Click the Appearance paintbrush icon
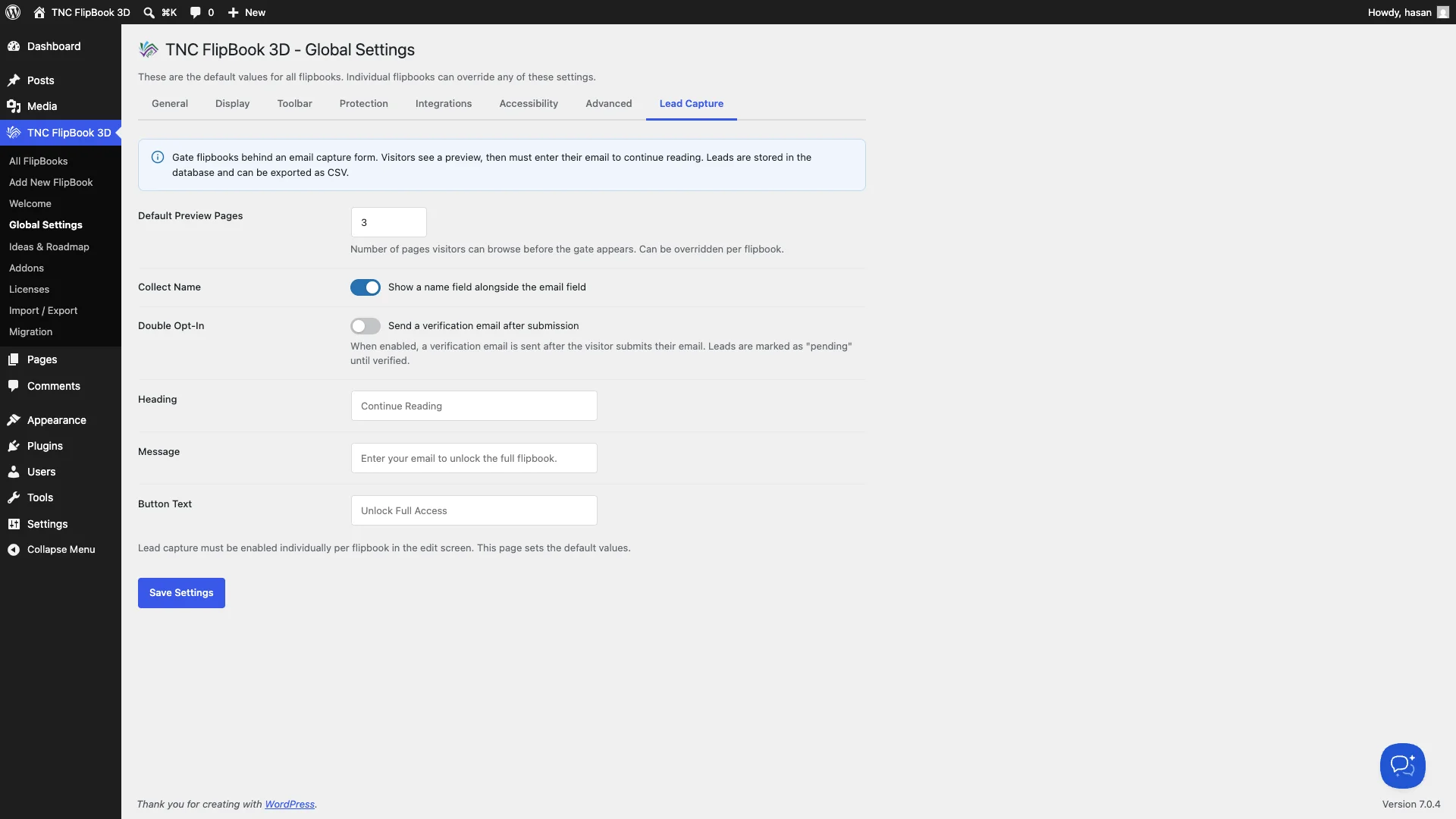 click(14, 420)
